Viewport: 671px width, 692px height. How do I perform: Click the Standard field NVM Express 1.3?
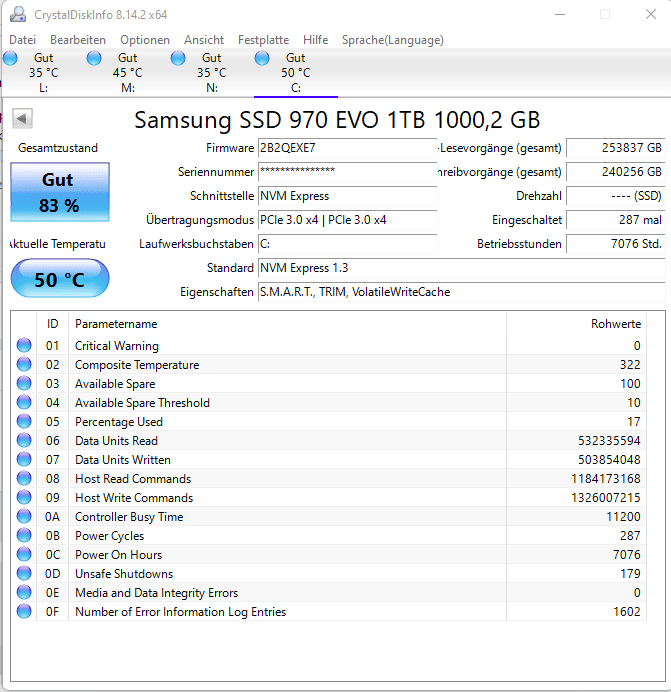tap(461, 268)
